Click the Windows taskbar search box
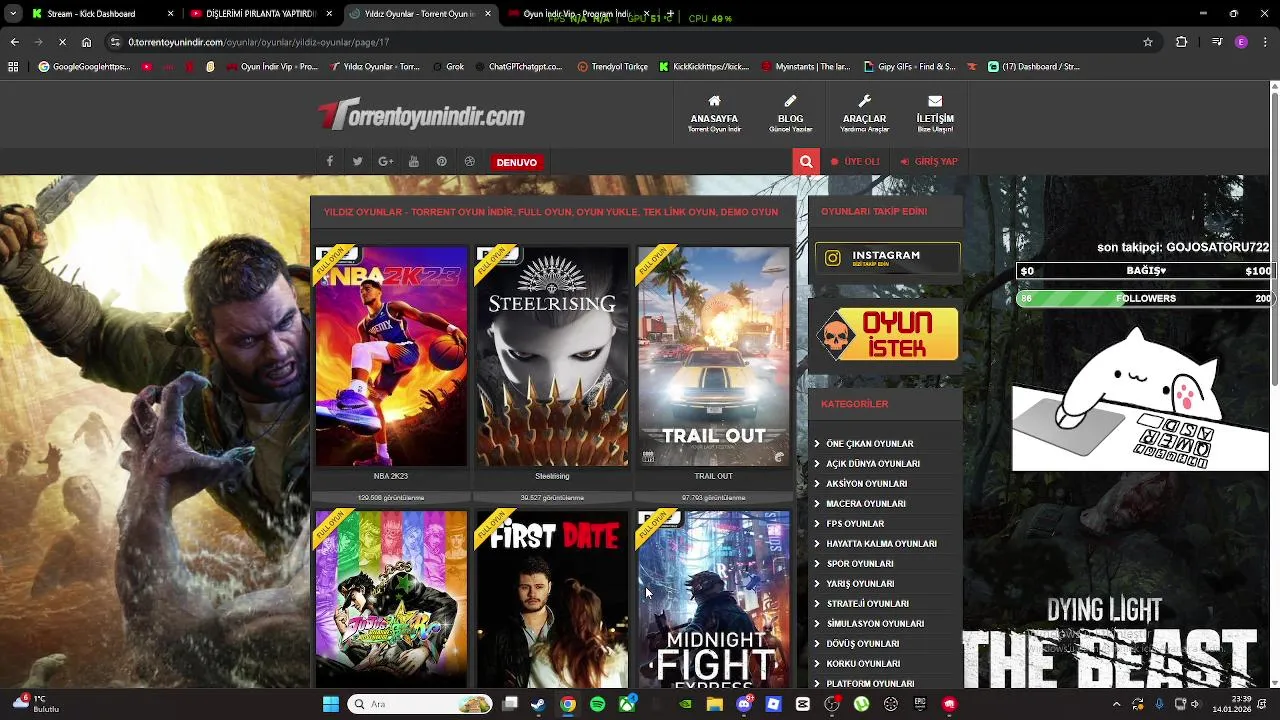The height and width of the screenshot is (720, 1280). tap(420, 704)
